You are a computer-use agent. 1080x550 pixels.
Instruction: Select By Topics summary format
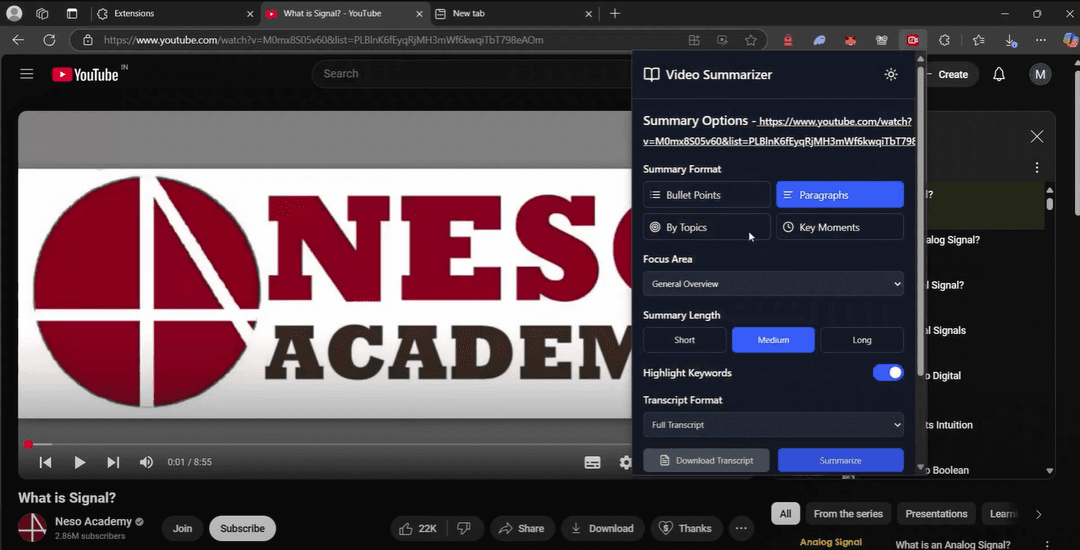[x=707, y=227]
